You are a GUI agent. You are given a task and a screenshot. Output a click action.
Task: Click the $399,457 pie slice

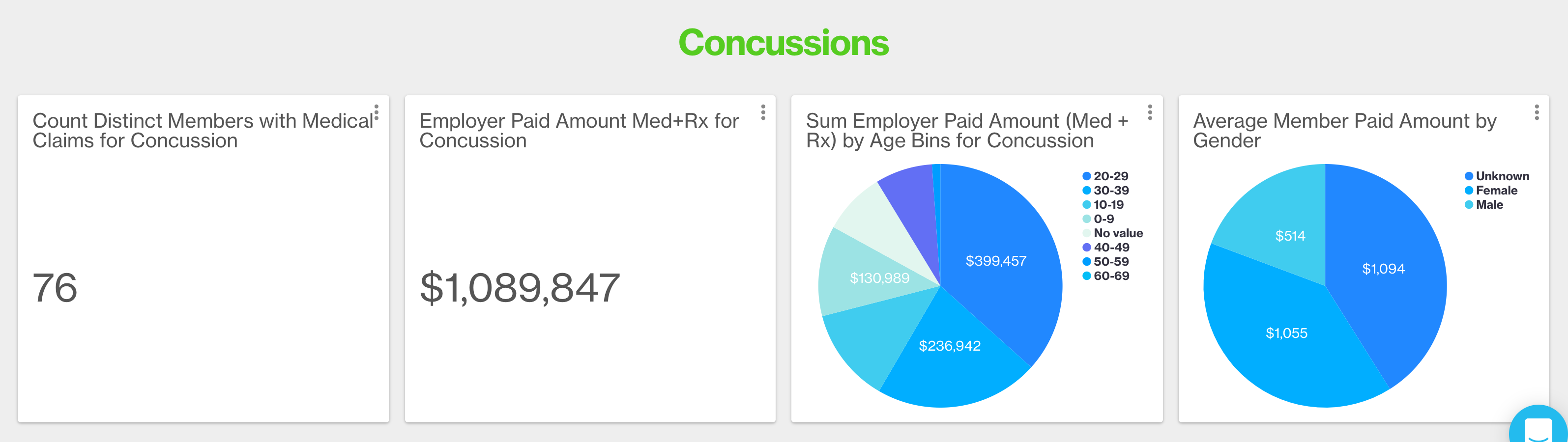996,261
